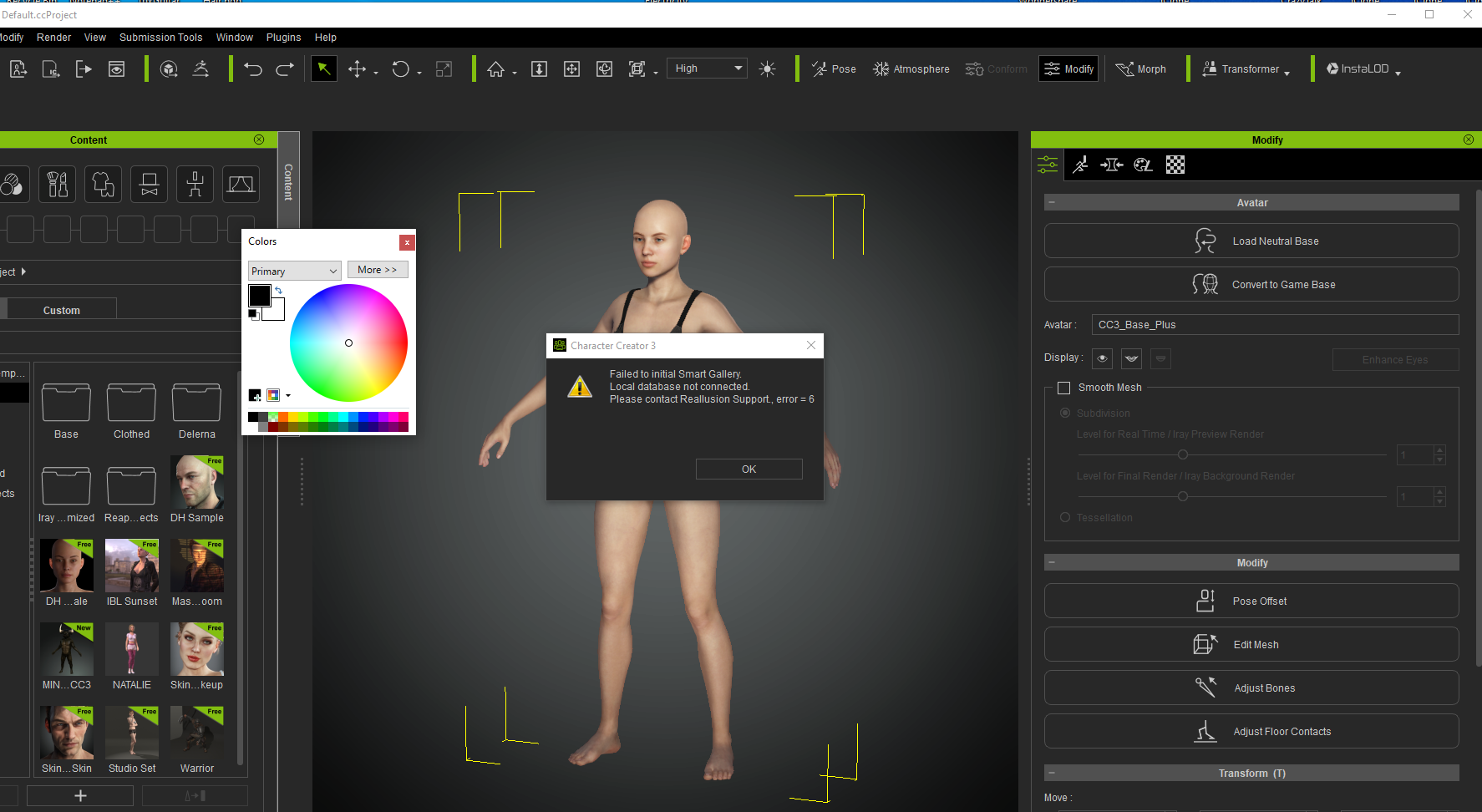Click the Load Neutral Base button
Screen dimensions: 1482x812
pos(1251,241)
